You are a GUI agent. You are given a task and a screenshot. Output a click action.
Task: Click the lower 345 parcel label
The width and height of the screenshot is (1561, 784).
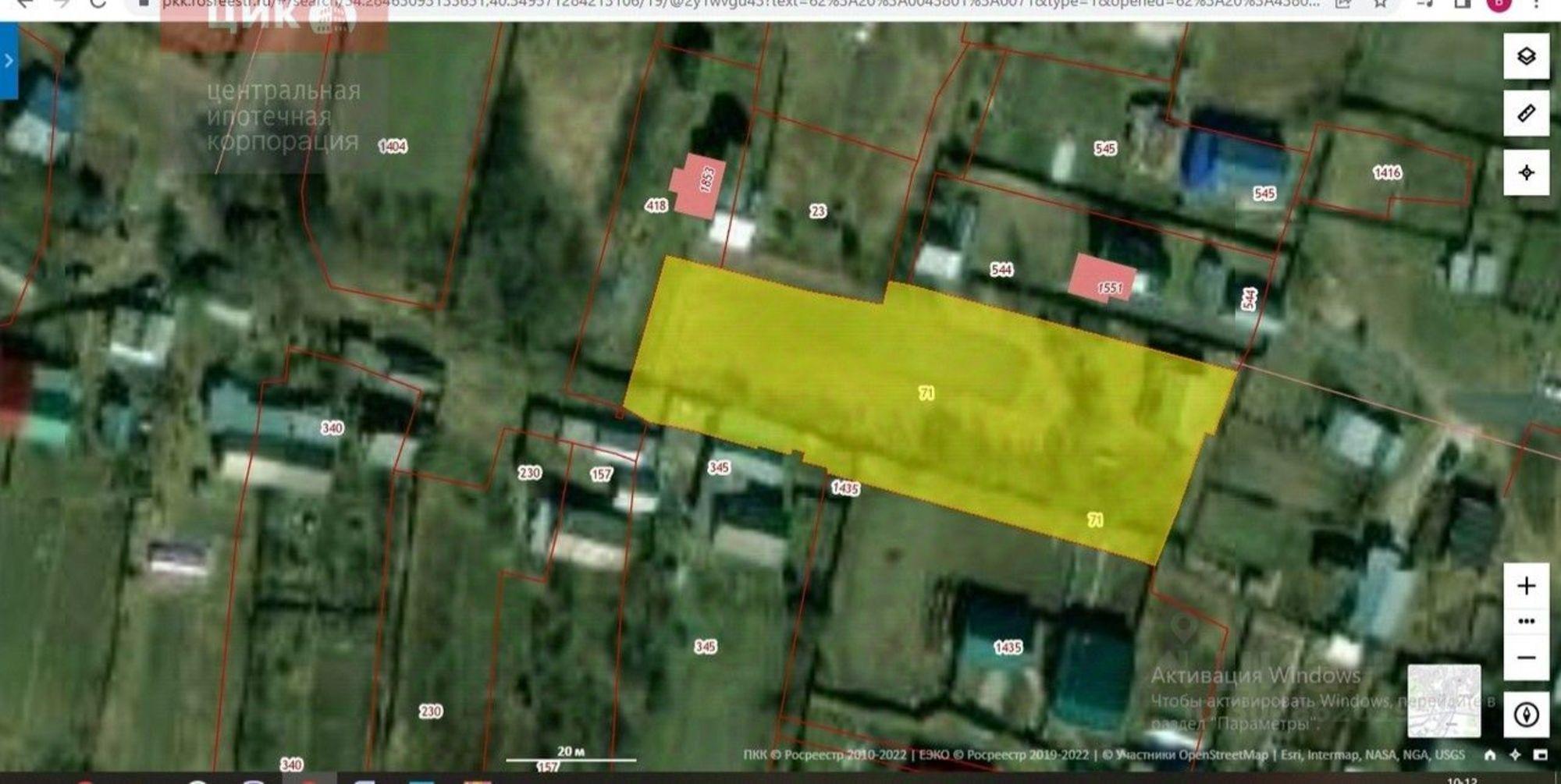[706, 647]
